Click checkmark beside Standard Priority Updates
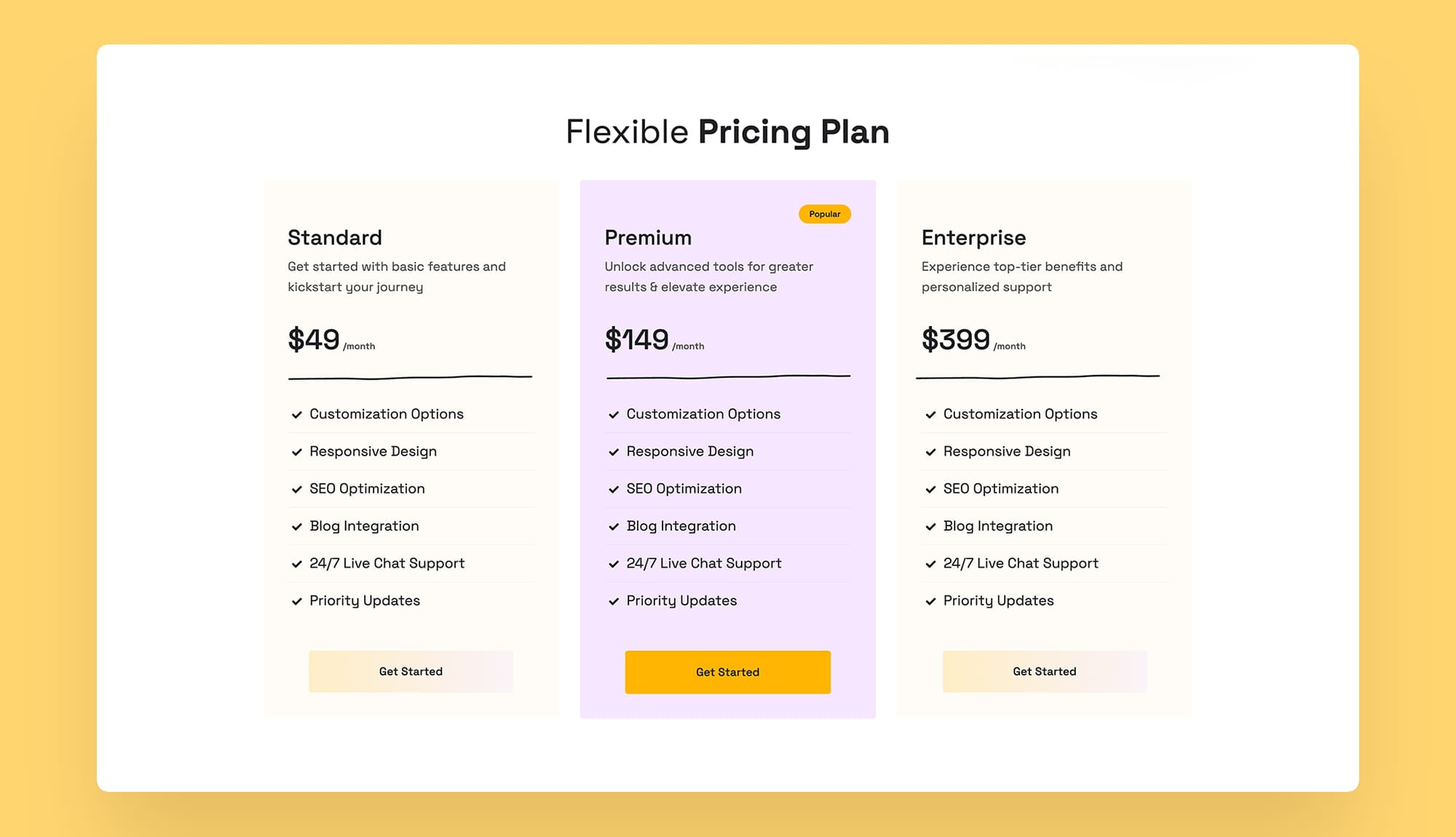Viewport: 1456px width, 837px height. coord(297,602)
